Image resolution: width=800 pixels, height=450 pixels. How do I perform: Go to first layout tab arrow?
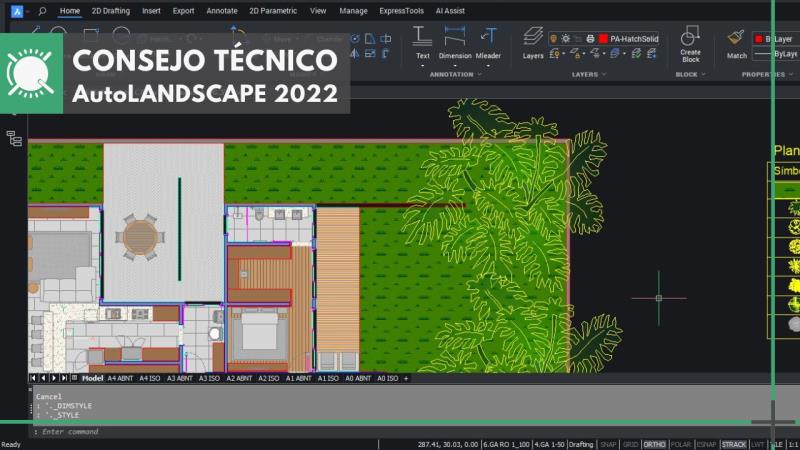point(33,378)
